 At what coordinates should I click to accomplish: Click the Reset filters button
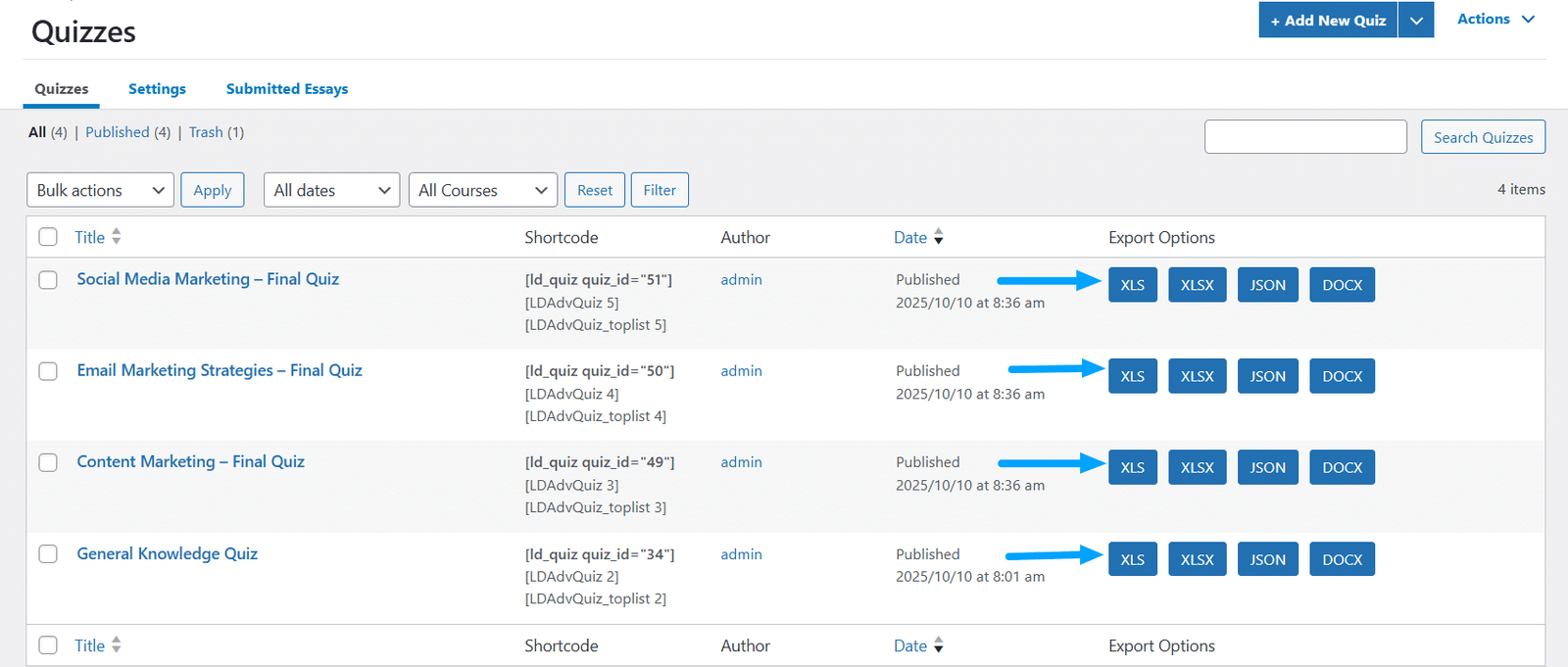[595, 190]
